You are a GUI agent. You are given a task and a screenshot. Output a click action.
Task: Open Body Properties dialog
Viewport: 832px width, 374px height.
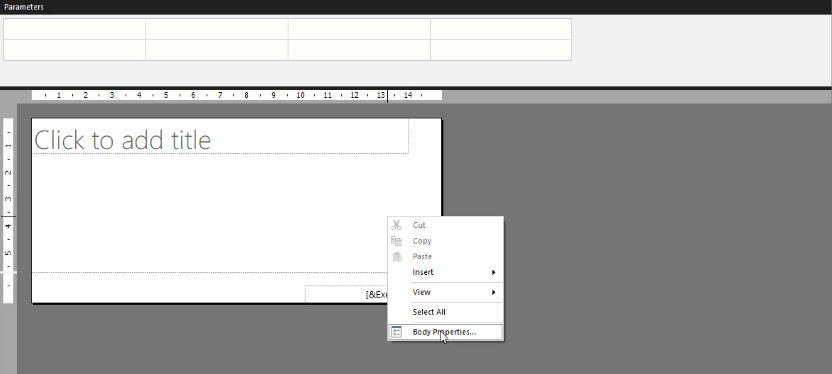point(445,332)
